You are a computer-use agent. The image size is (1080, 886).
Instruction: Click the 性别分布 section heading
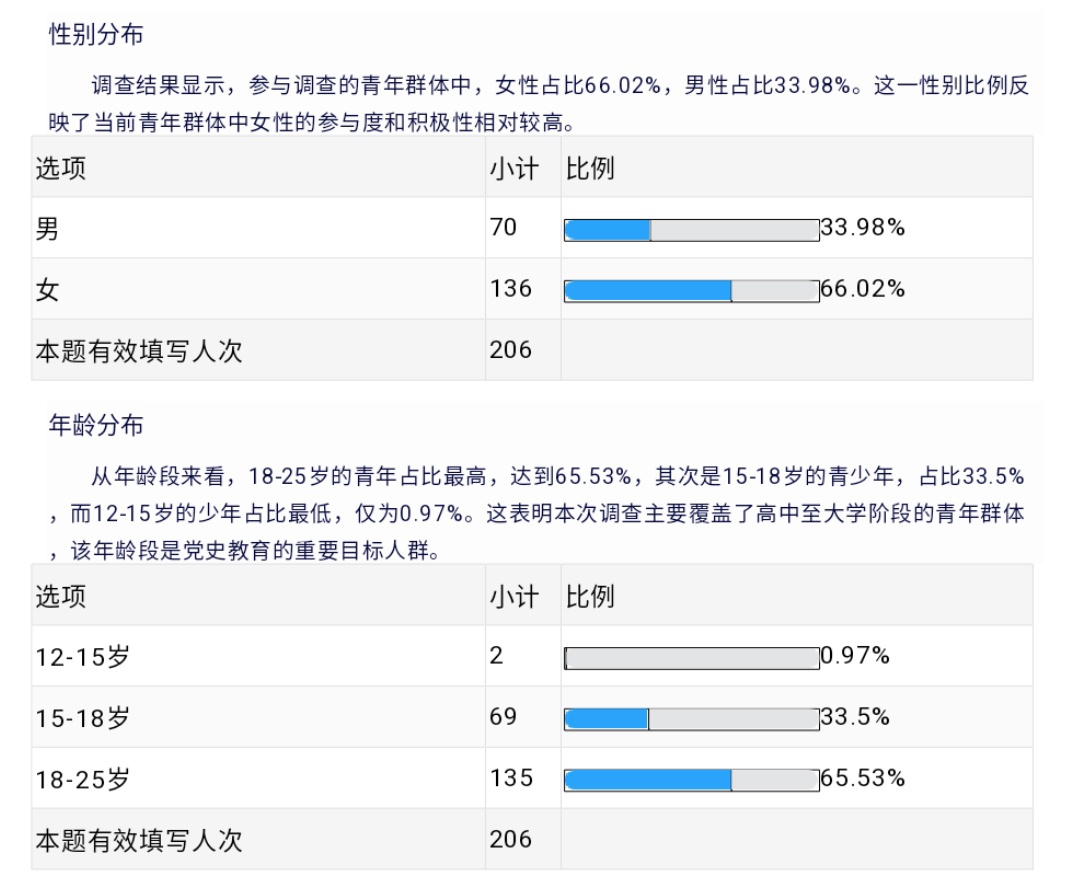[96, 34]
